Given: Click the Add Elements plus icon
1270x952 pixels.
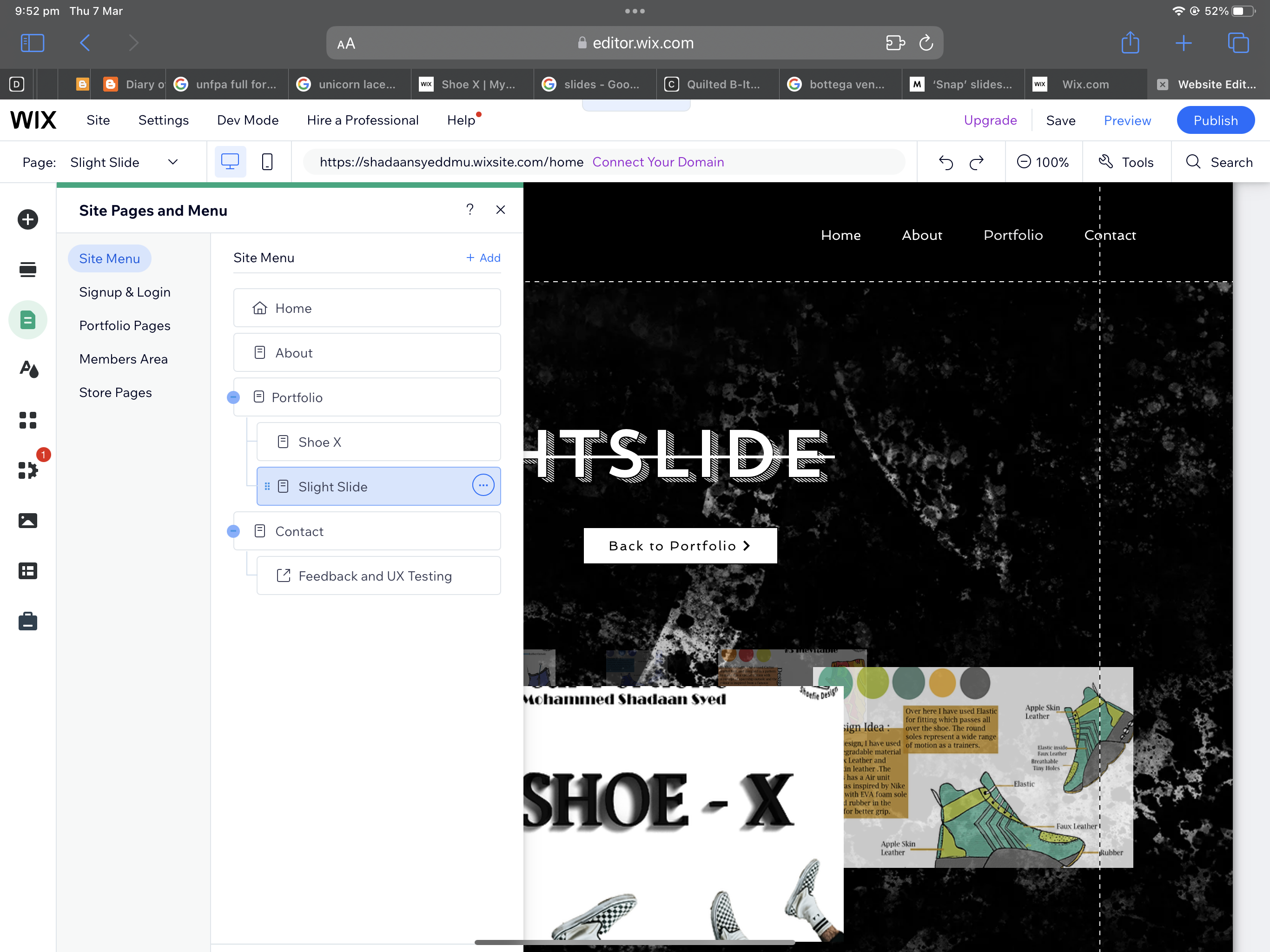Looking at the screenshot, I should (27, 219).
